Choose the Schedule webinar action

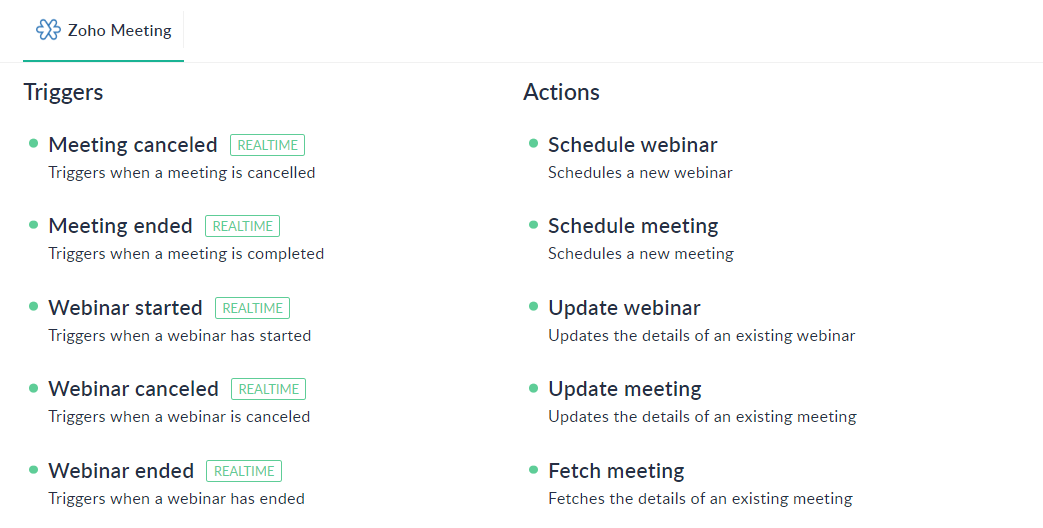click(633, 144)
